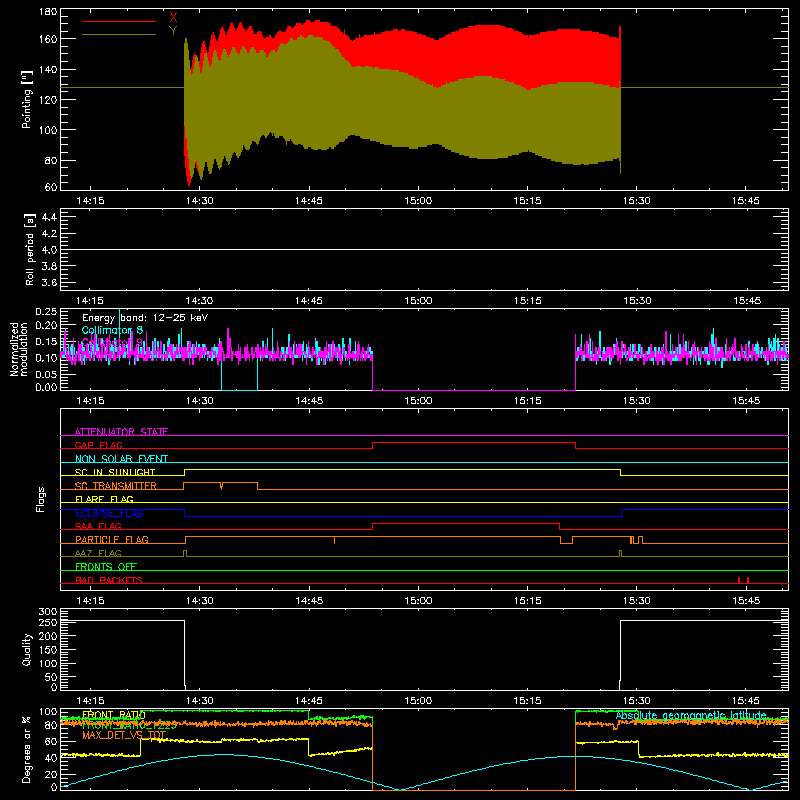Click the 60 tick on Pointing axis
800x800 pixels.
click(x=51, y=187)
